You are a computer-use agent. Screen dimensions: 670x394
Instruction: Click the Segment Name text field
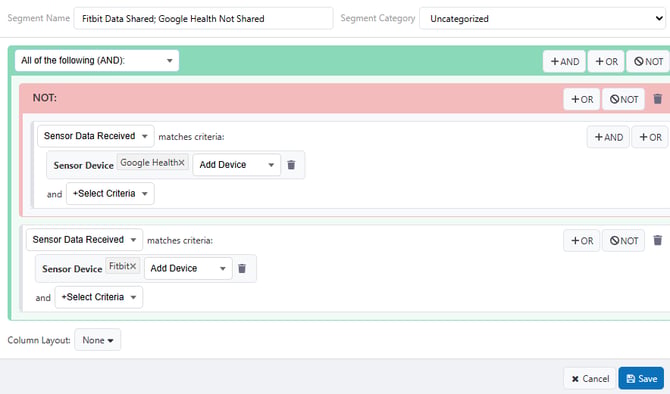click(203, 19)
